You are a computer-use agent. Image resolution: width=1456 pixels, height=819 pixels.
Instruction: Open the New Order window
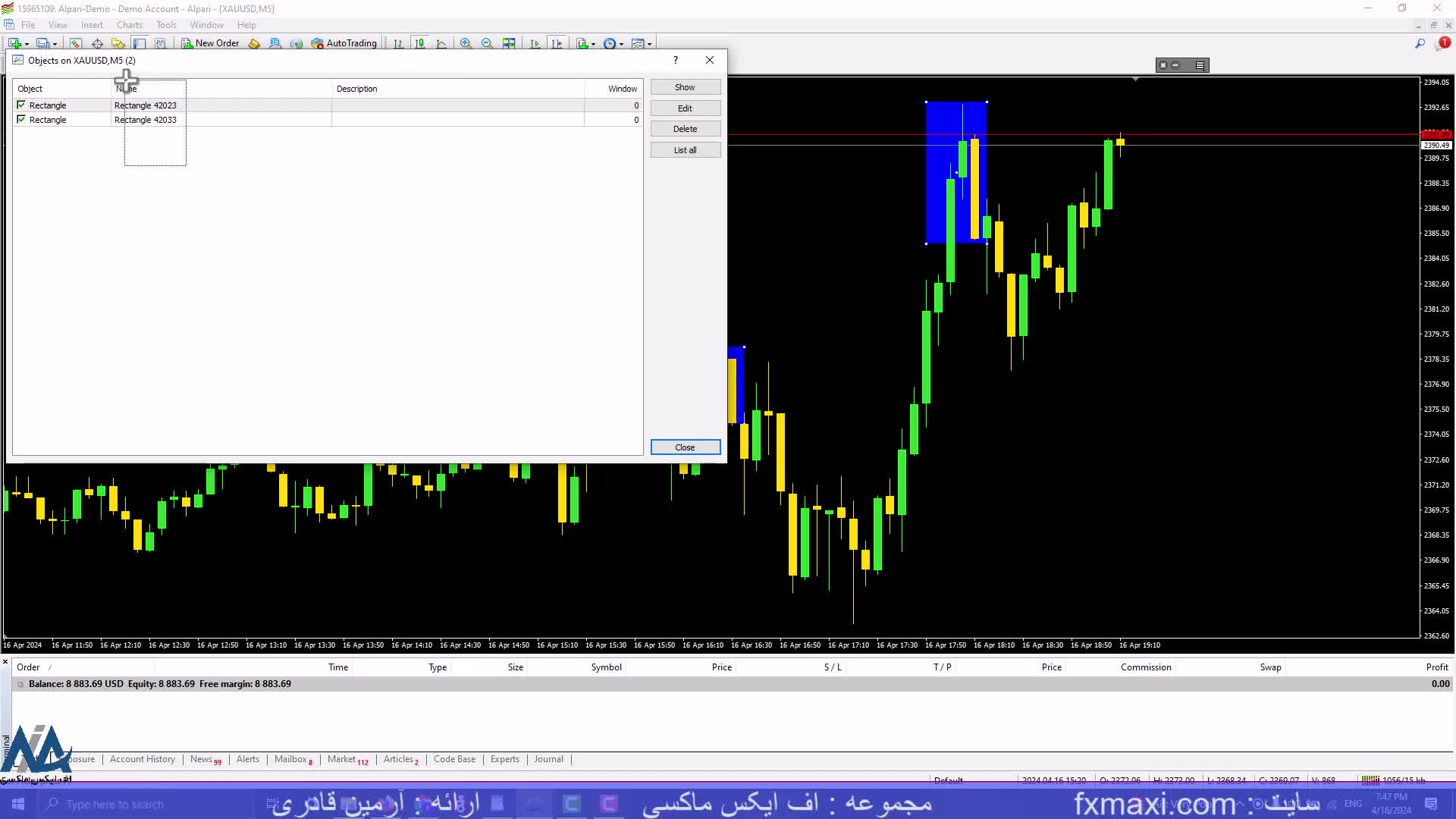[210, 43]
